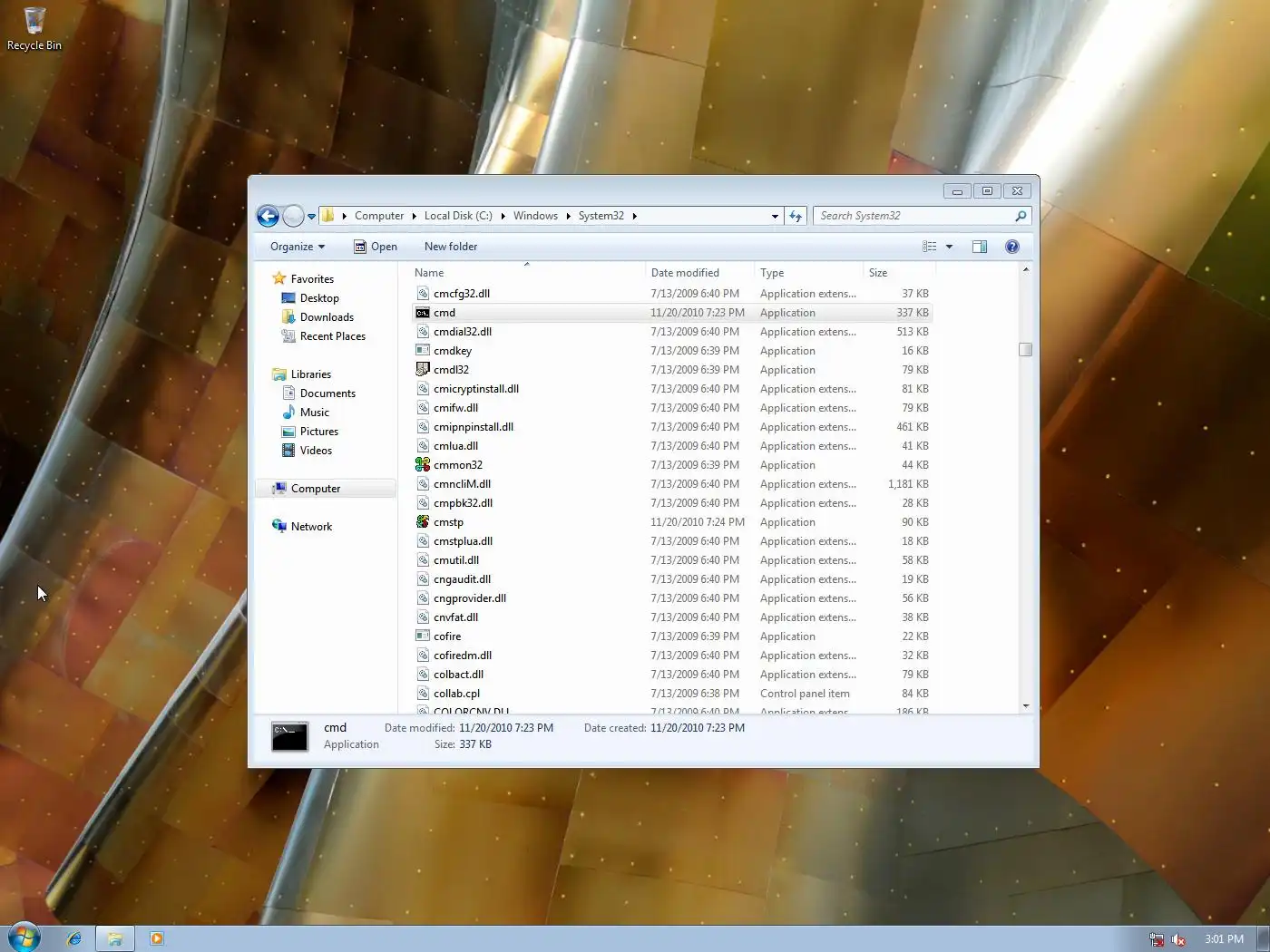This screenshot has height=952, width=1270.
Task: Expand the arrow after Local Disk (C:)
Action: click(503, 216)
